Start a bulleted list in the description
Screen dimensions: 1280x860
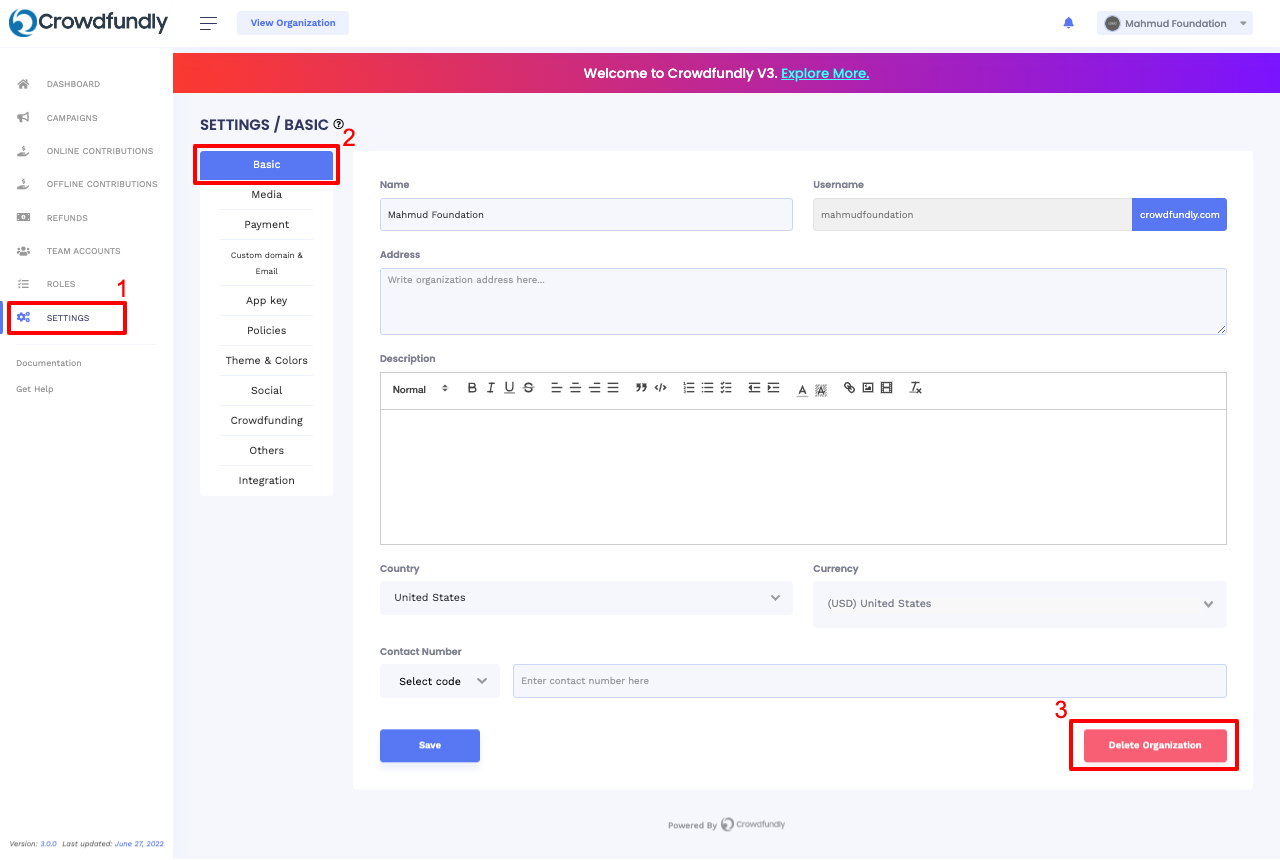[x=707, y=388]
